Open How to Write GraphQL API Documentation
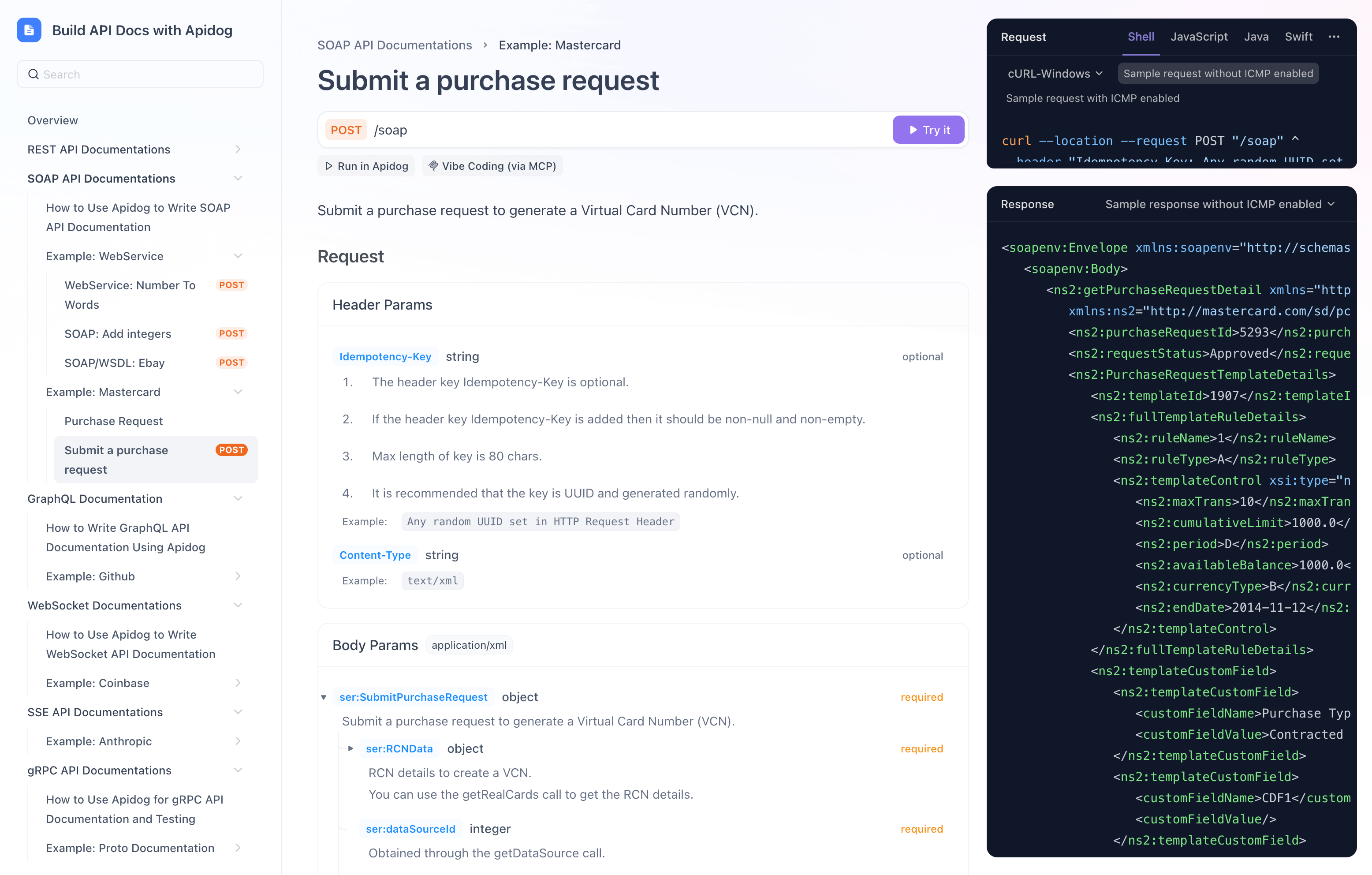The width and height of the screenshot is (1372, 875). click(x=125, y=538)
